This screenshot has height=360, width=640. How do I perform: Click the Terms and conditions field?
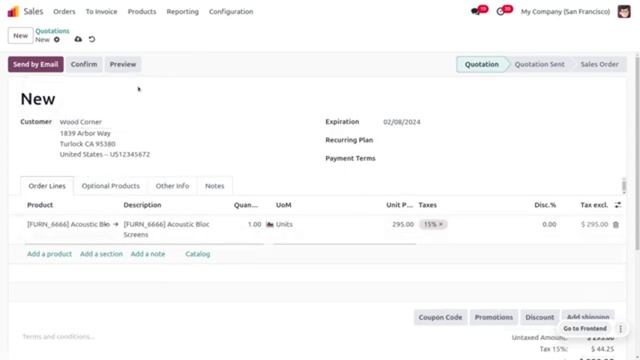[58, 337]
